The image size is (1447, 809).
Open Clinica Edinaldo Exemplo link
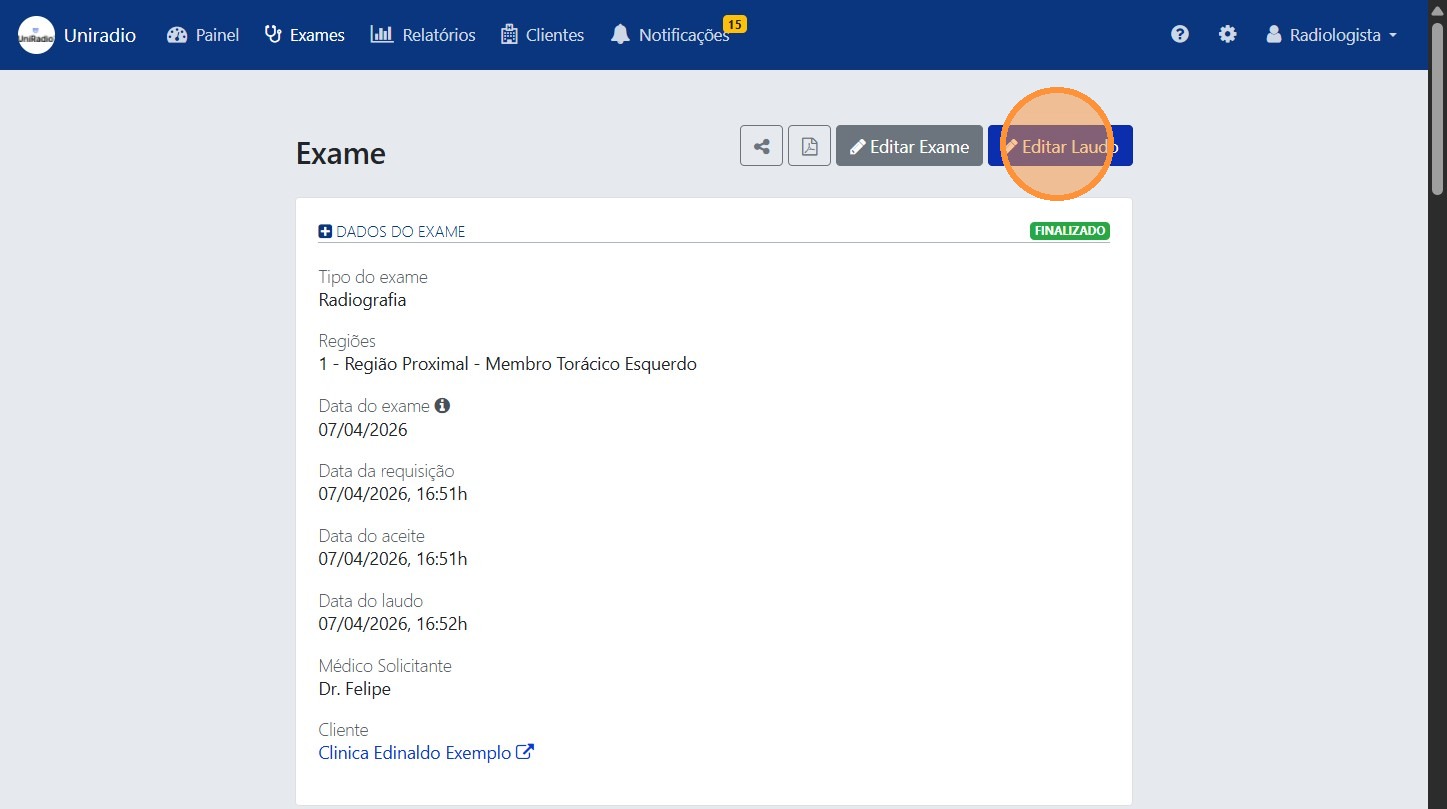pos(414,753)
